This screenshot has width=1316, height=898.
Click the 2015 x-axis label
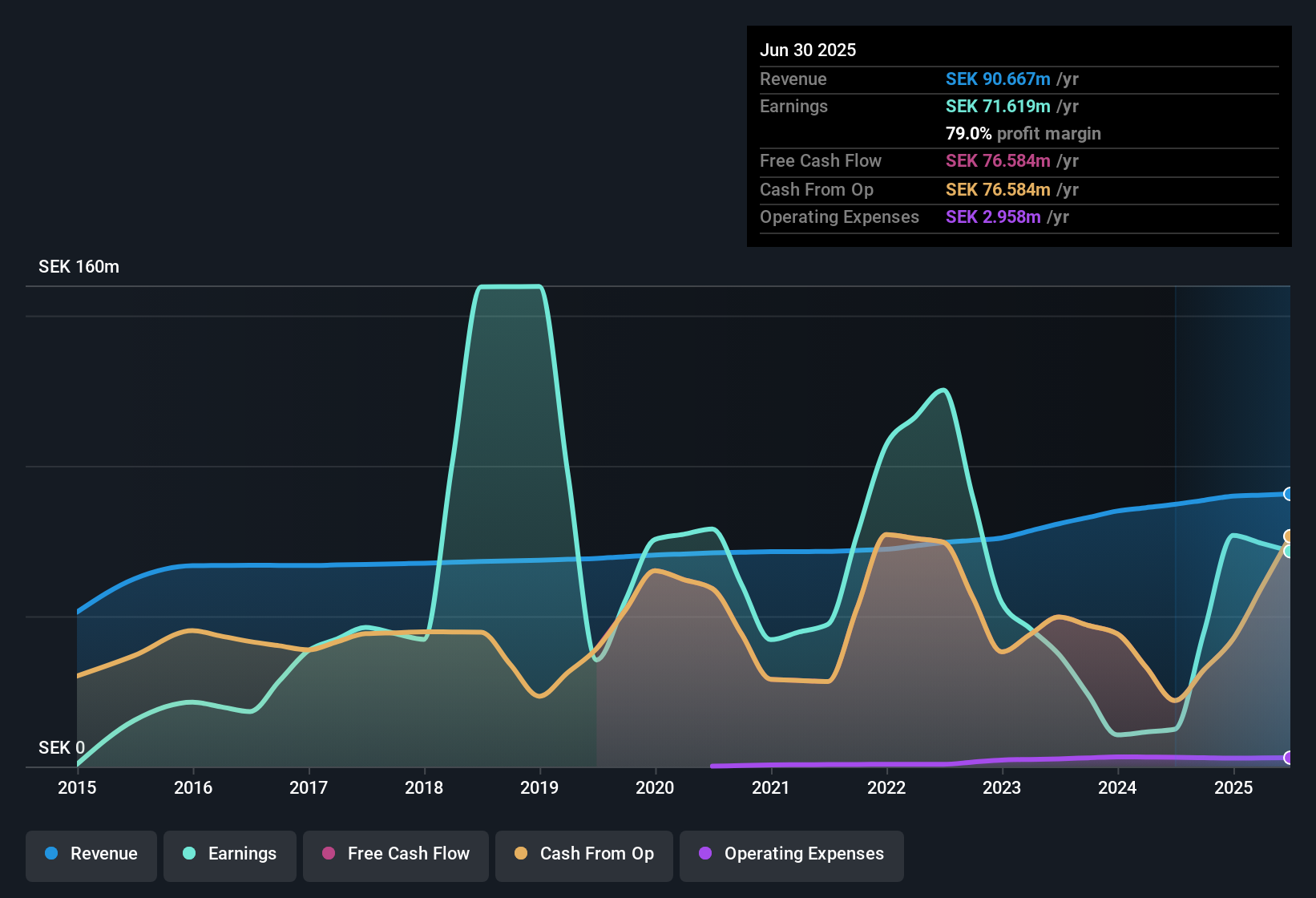77,788
